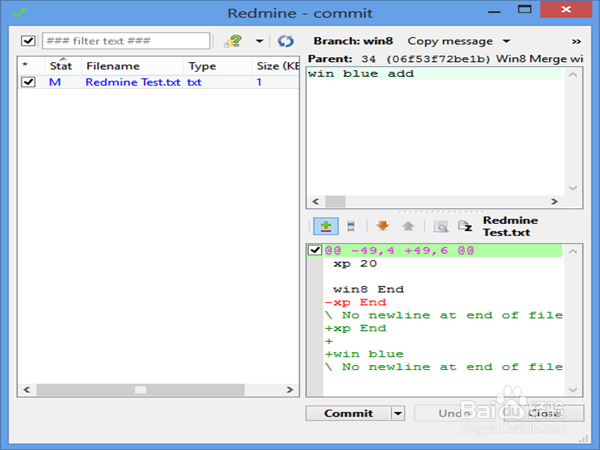Click the side-by-side diff view icon
Viewport: 600px width, 450px height.
click(351, 226)
